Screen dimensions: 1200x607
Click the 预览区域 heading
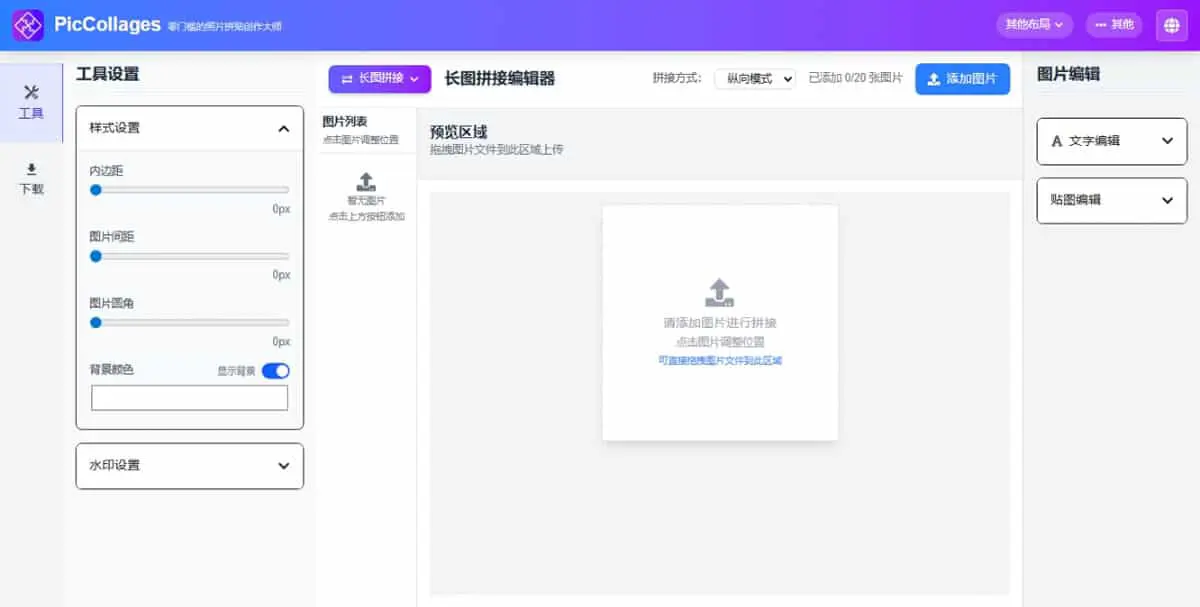458,132
